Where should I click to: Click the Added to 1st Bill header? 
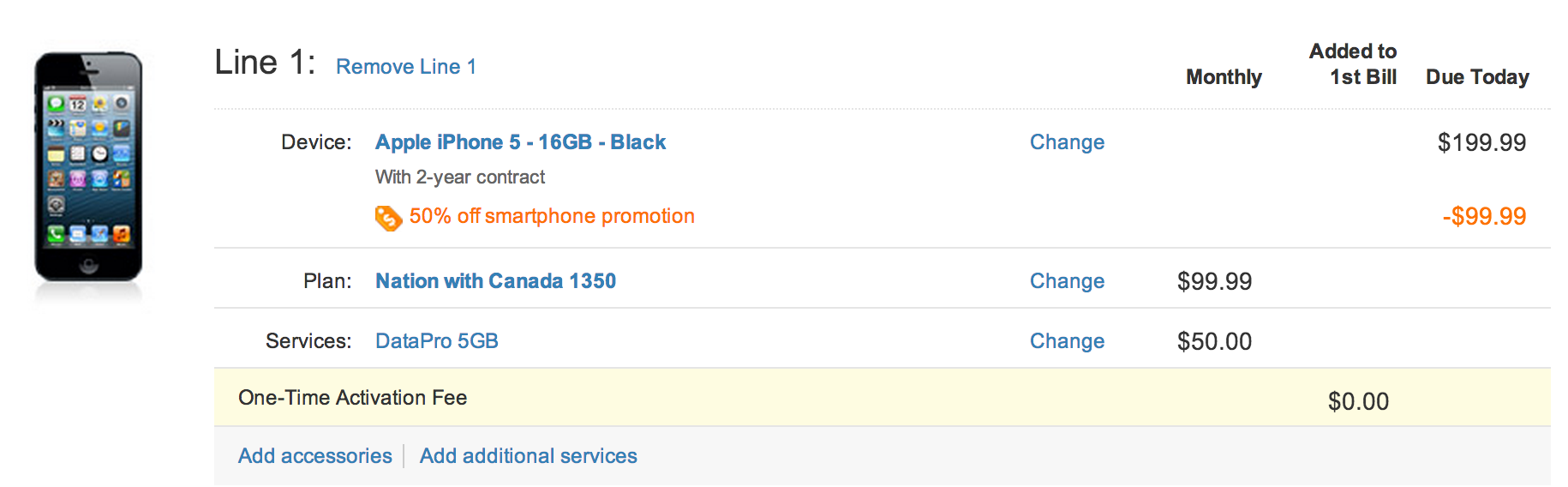1354,64
